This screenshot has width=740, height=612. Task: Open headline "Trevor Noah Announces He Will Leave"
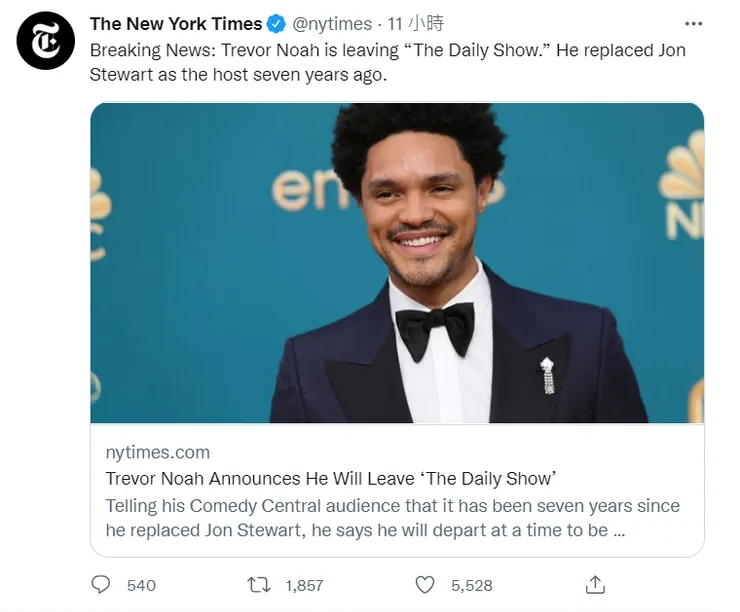[x=330, y=478]
